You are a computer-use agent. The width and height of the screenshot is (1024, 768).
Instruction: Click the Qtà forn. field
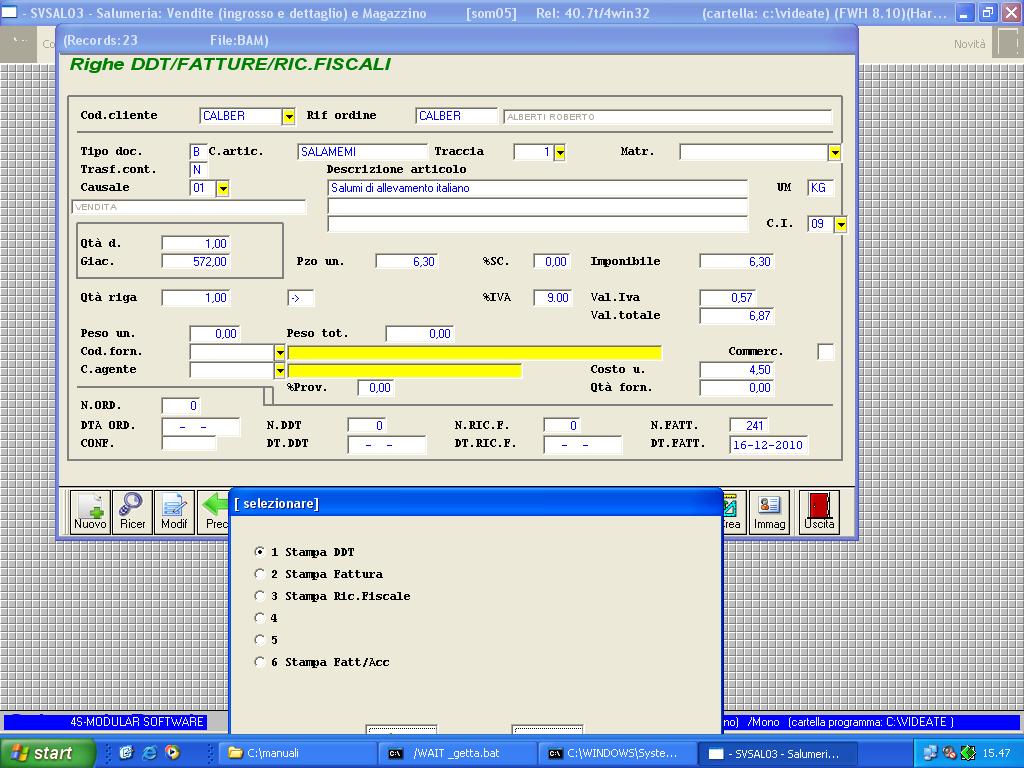point(737,388)
